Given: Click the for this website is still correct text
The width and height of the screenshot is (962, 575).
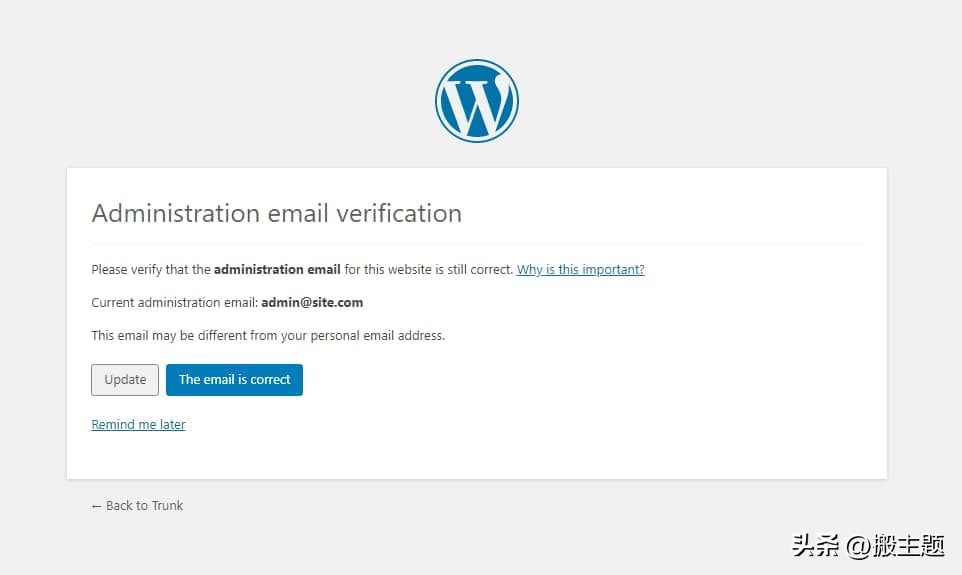Looking at the screenshot, I should pos(428,270).
